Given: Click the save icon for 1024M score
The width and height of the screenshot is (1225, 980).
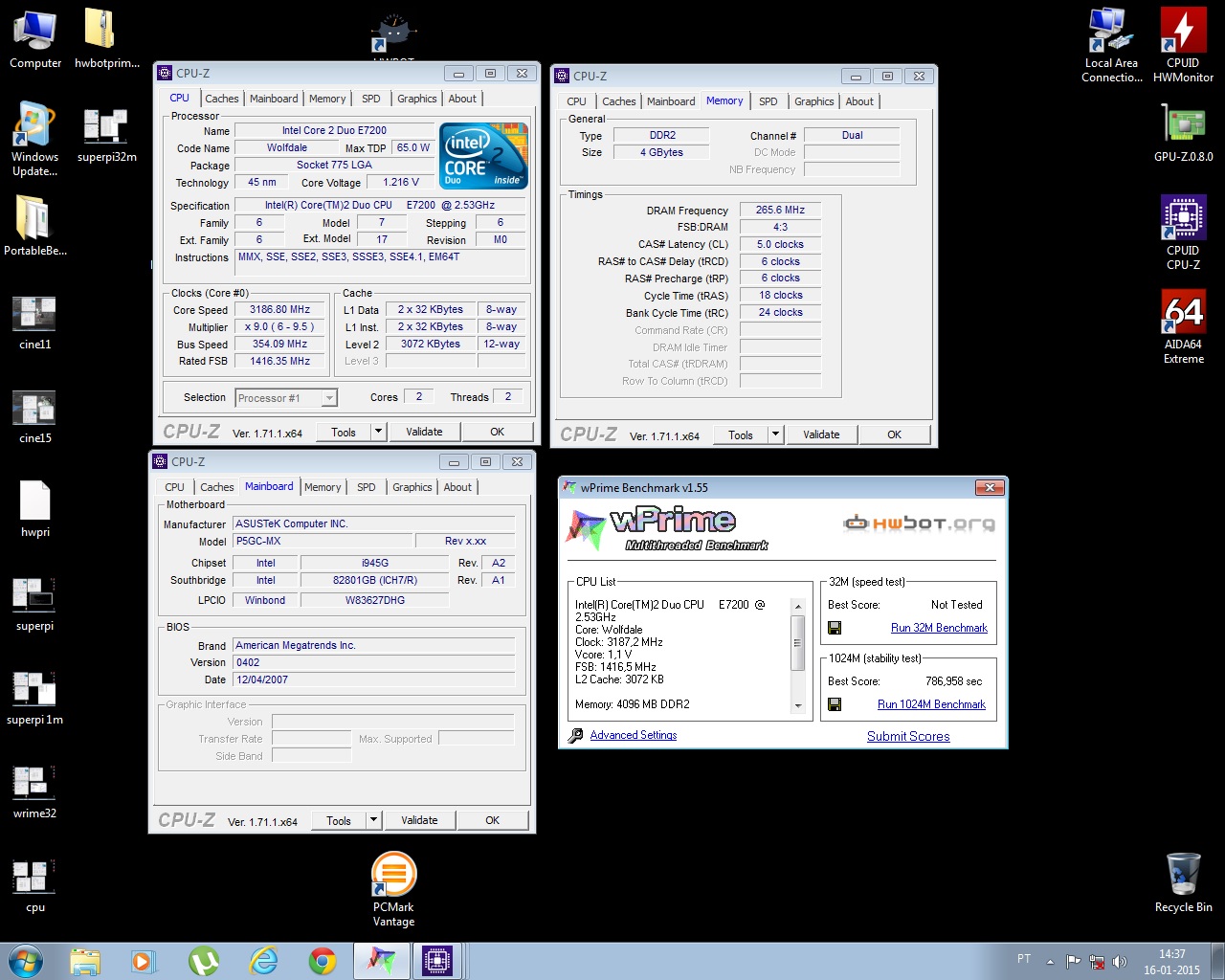Looking at the screenshot, I should click(x=835, y=704).
